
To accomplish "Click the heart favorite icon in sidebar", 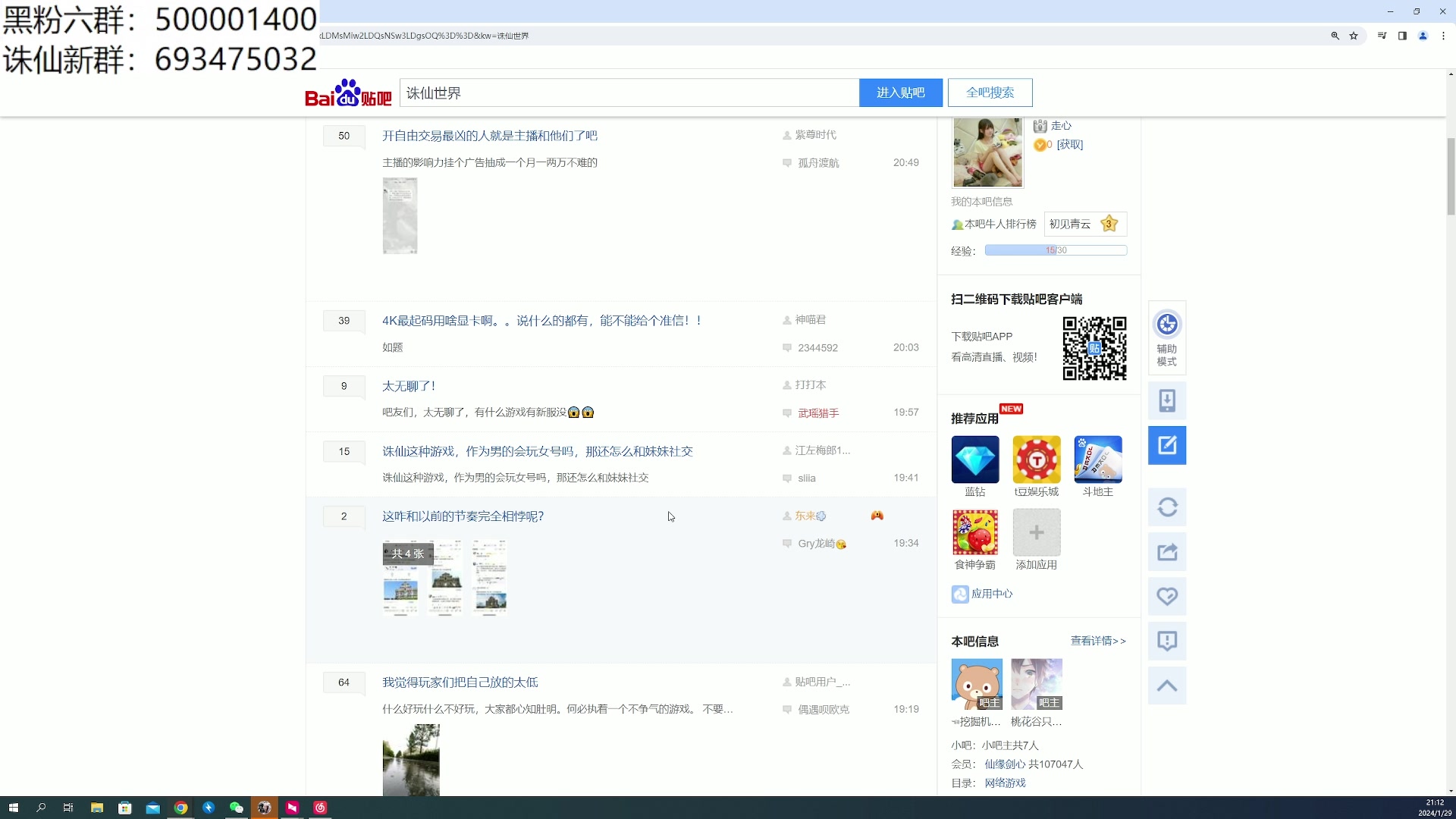I will point(1166,597).
